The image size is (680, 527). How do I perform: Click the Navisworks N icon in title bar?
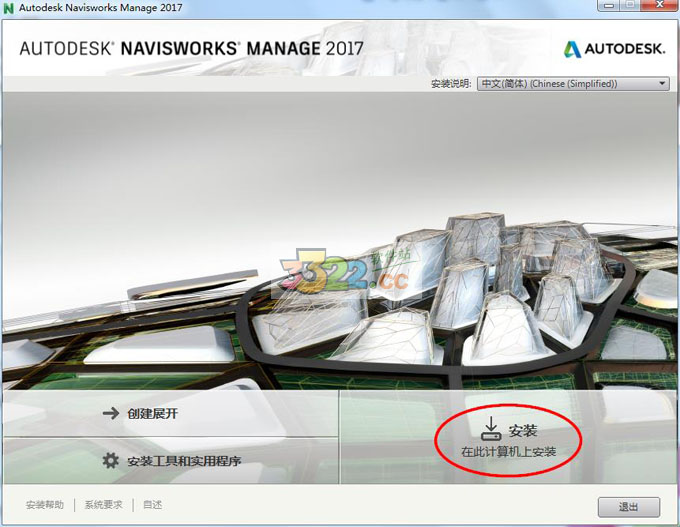tap(8, 8)
